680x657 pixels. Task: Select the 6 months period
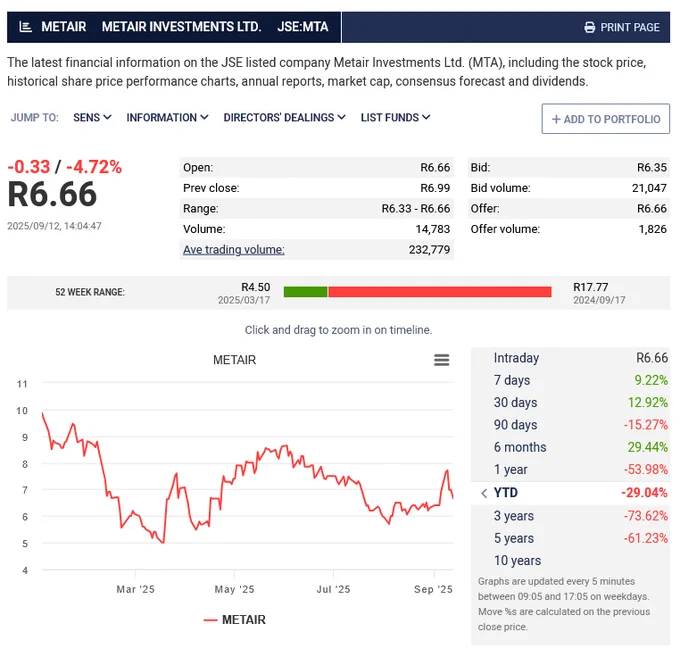coord(570,447)
